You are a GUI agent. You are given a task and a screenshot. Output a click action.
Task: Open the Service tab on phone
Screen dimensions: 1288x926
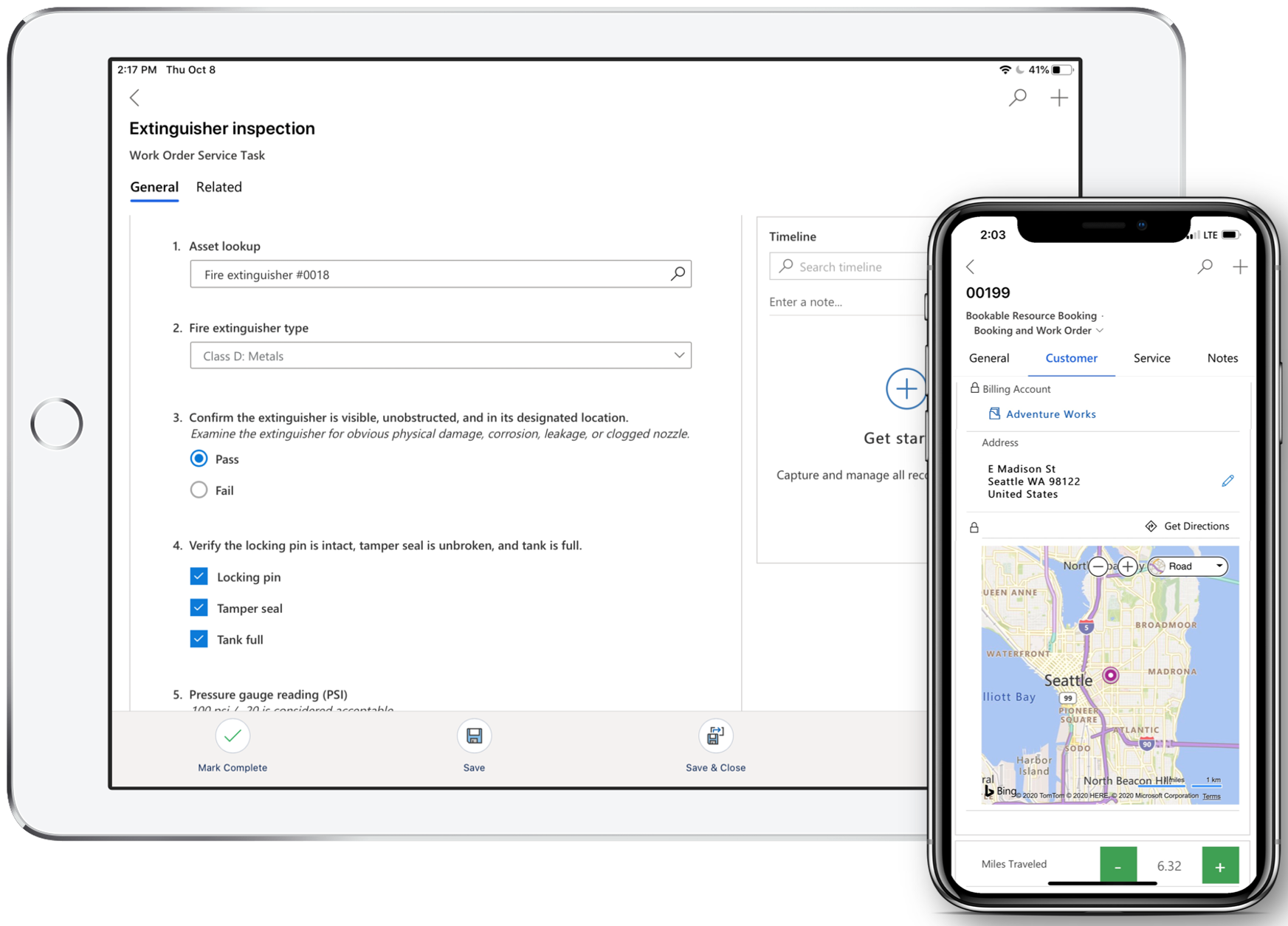(1151, 358)
